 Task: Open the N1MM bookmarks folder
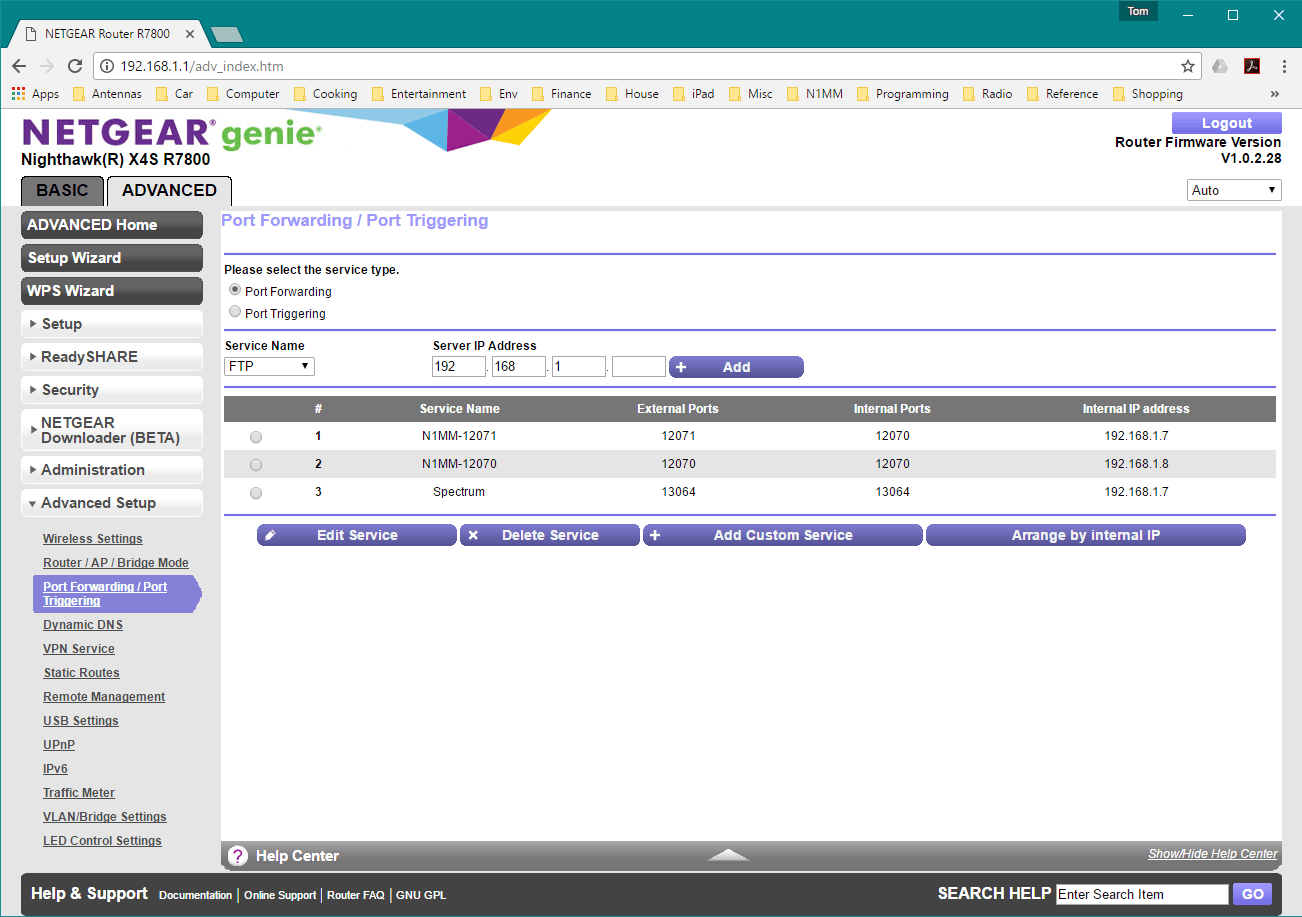pos(816,94)
